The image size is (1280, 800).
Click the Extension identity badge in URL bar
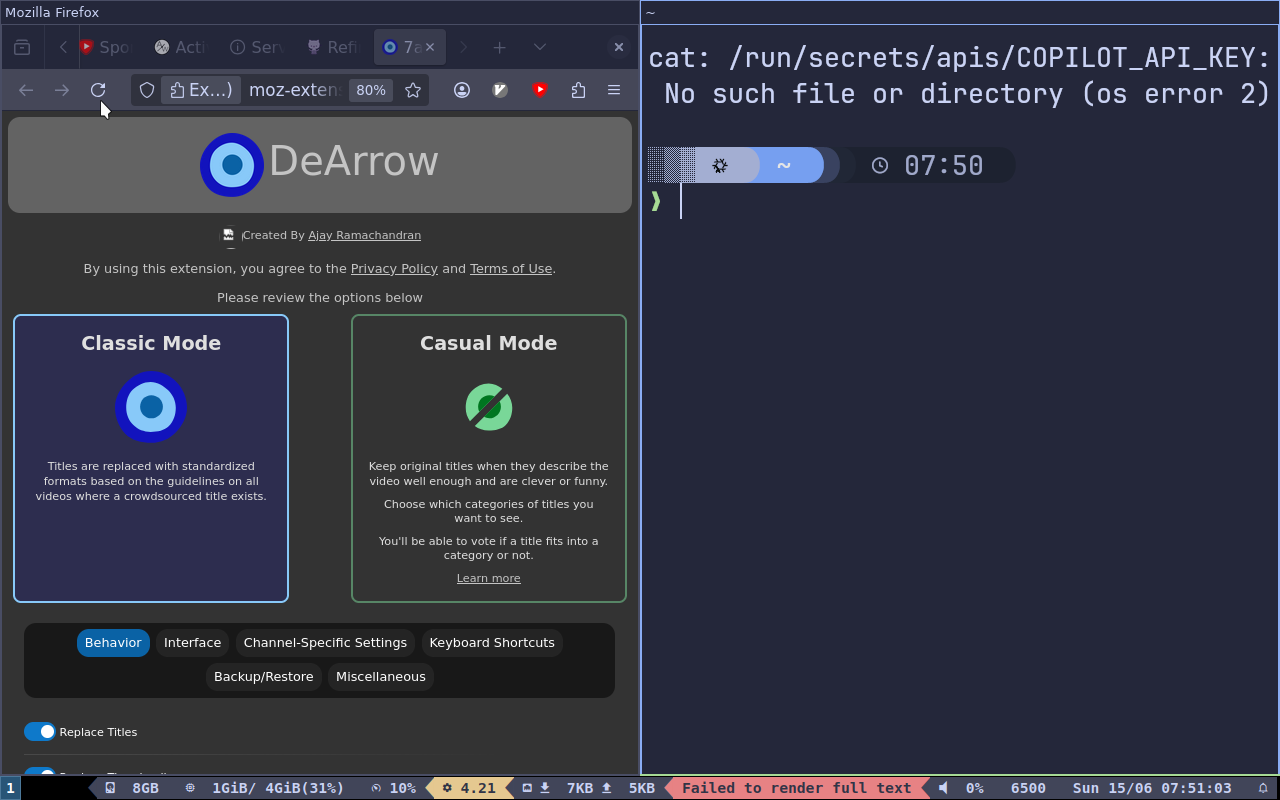click(201, 90)
